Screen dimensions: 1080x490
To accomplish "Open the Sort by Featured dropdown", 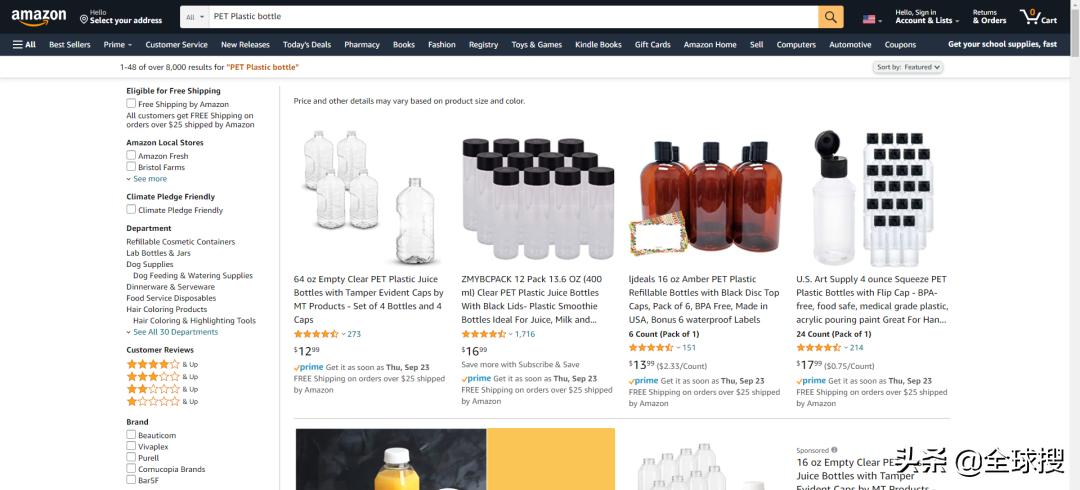I will click(x=907, y=67).
